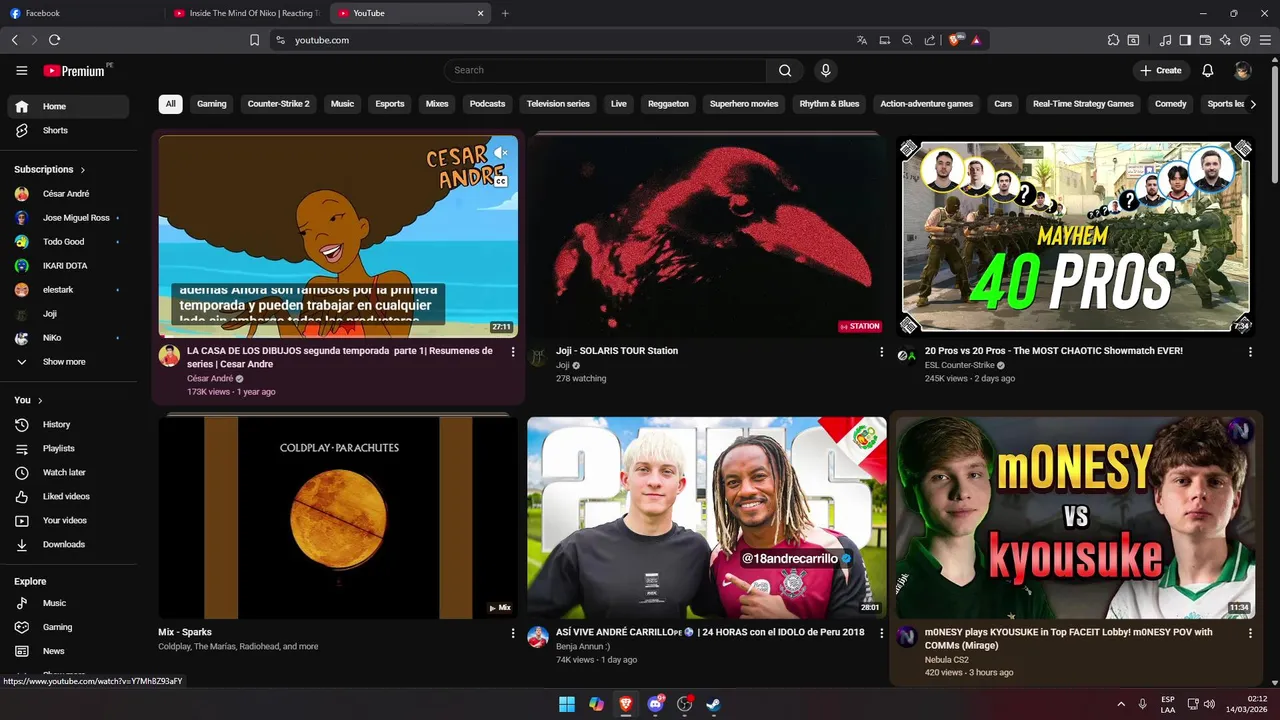Open Steam from the taskbar
Image resolution: width=1280 pixels, height=720 pixels.
pos(714,704)
